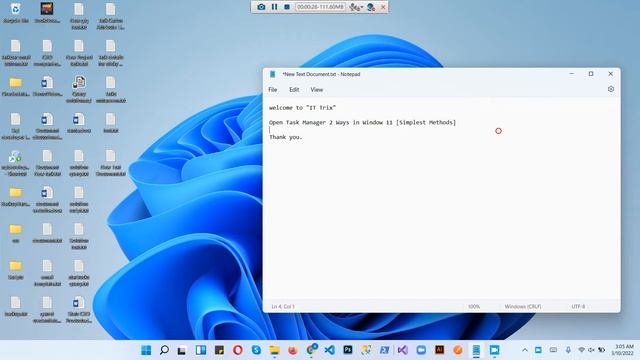Open taskbar Search

click(x=164, y=350)
